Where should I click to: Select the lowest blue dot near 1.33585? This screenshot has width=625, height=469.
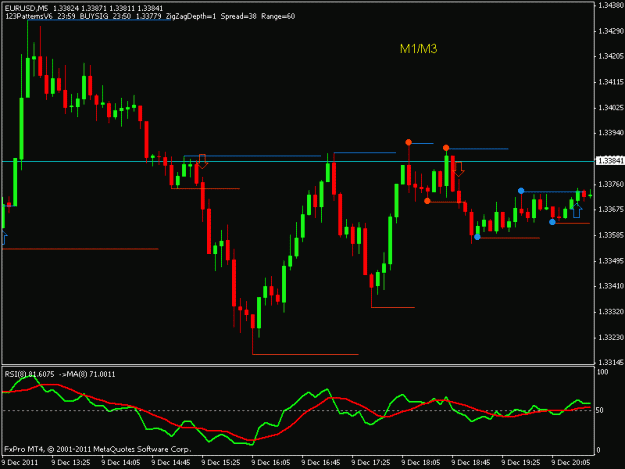click(x=477, y=237)
